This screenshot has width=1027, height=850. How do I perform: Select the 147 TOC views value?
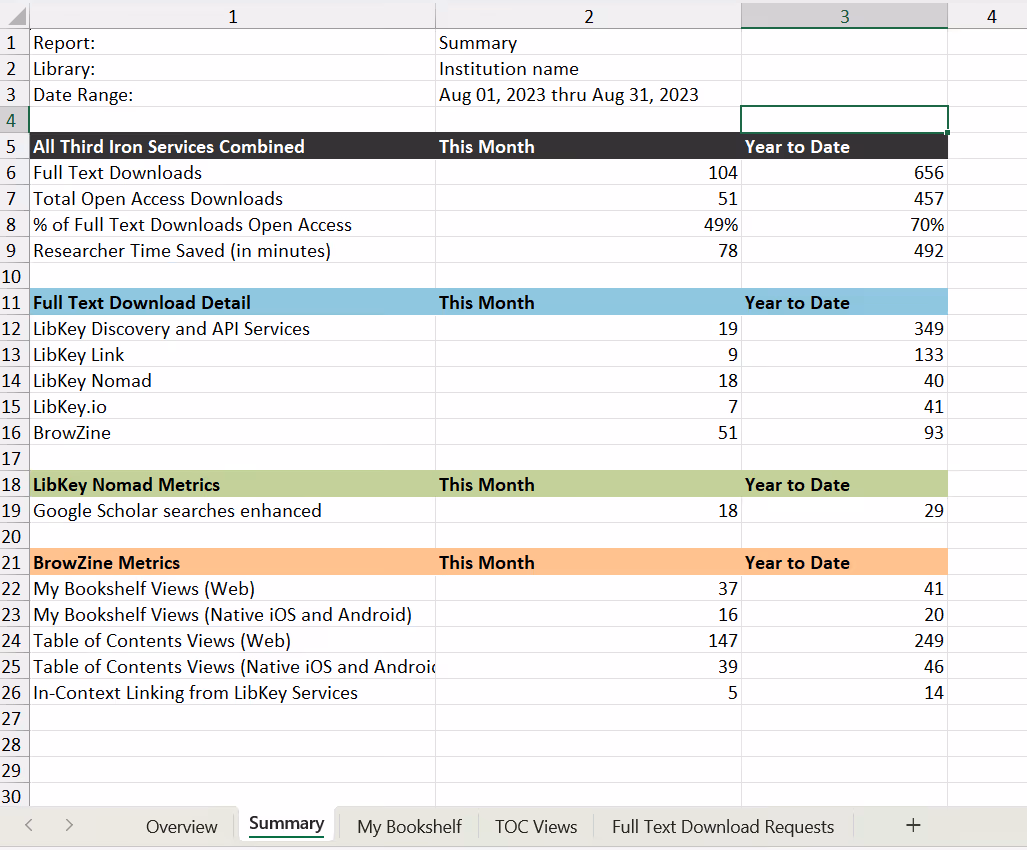pyautogui.click(x=588, y=640)
